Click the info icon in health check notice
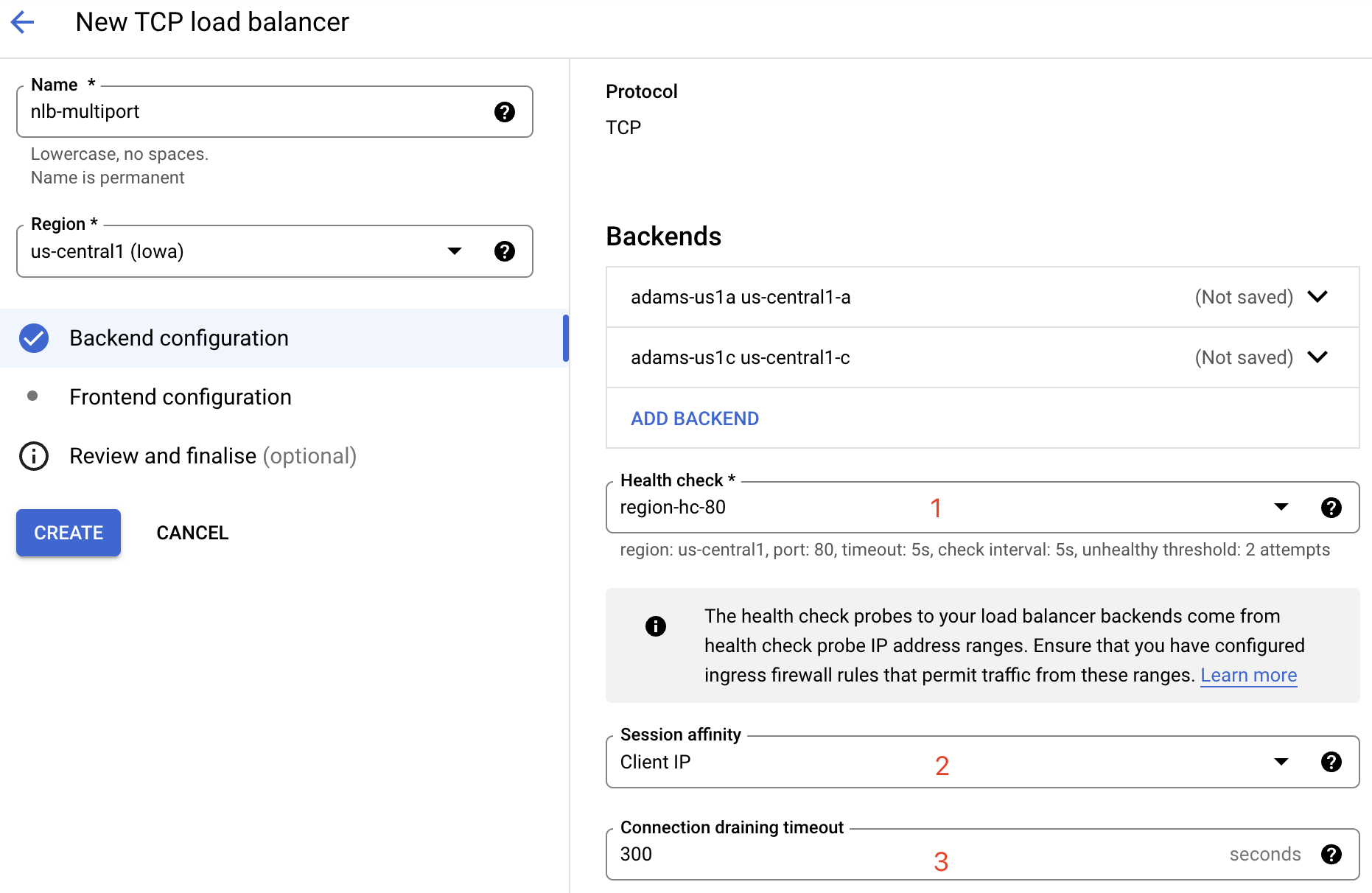 coord(655,626)
